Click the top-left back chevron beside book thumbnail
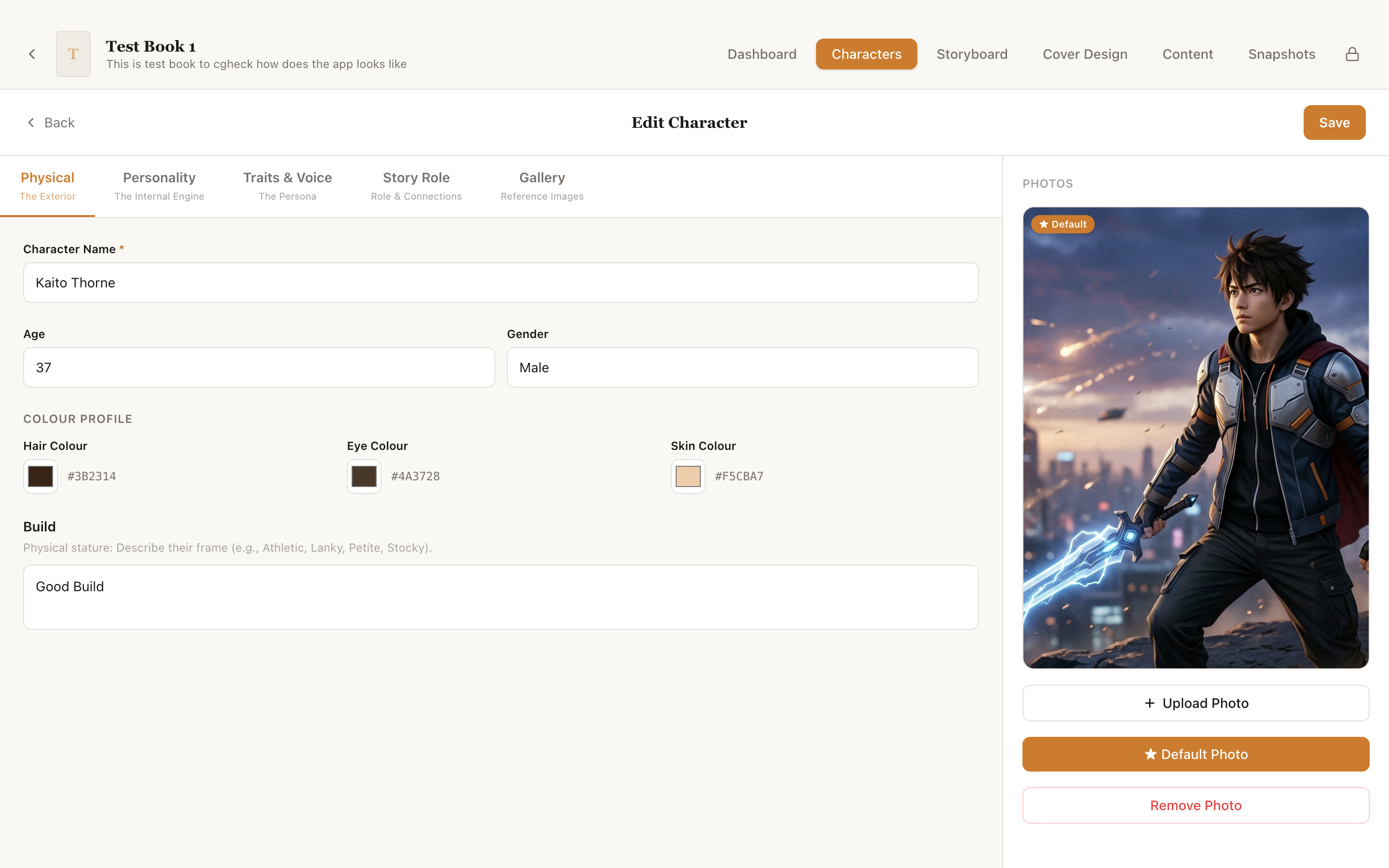1389x868 pixels. [32, 54]
